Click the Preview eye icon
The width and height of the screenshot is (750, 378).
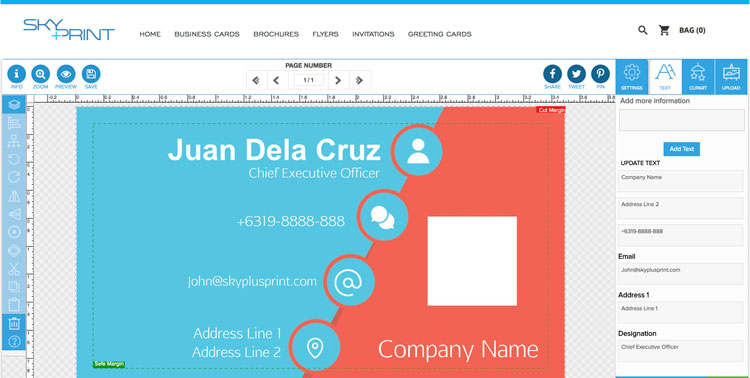[66, 74]
